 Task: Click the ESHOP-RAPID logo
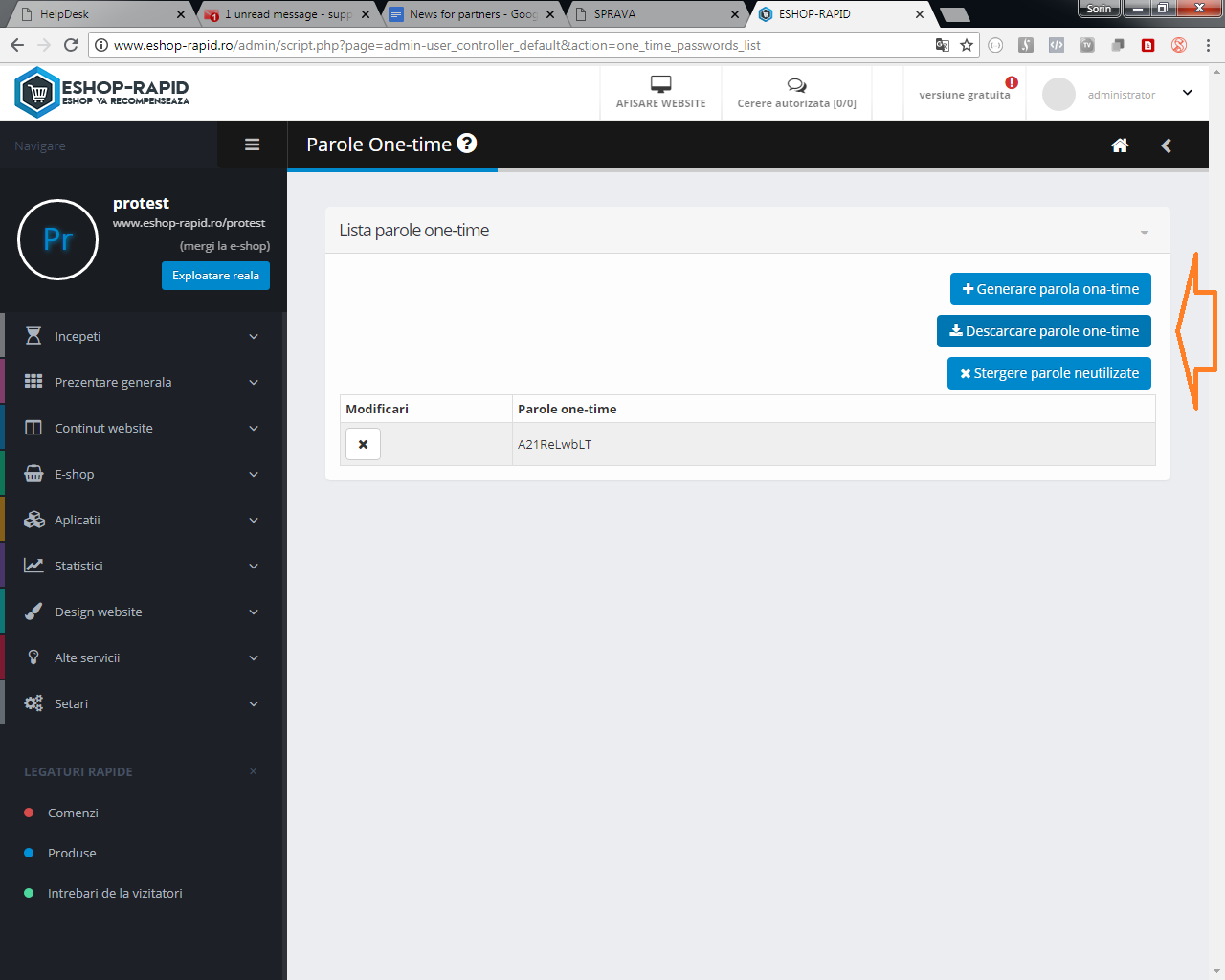click(102, 93)
